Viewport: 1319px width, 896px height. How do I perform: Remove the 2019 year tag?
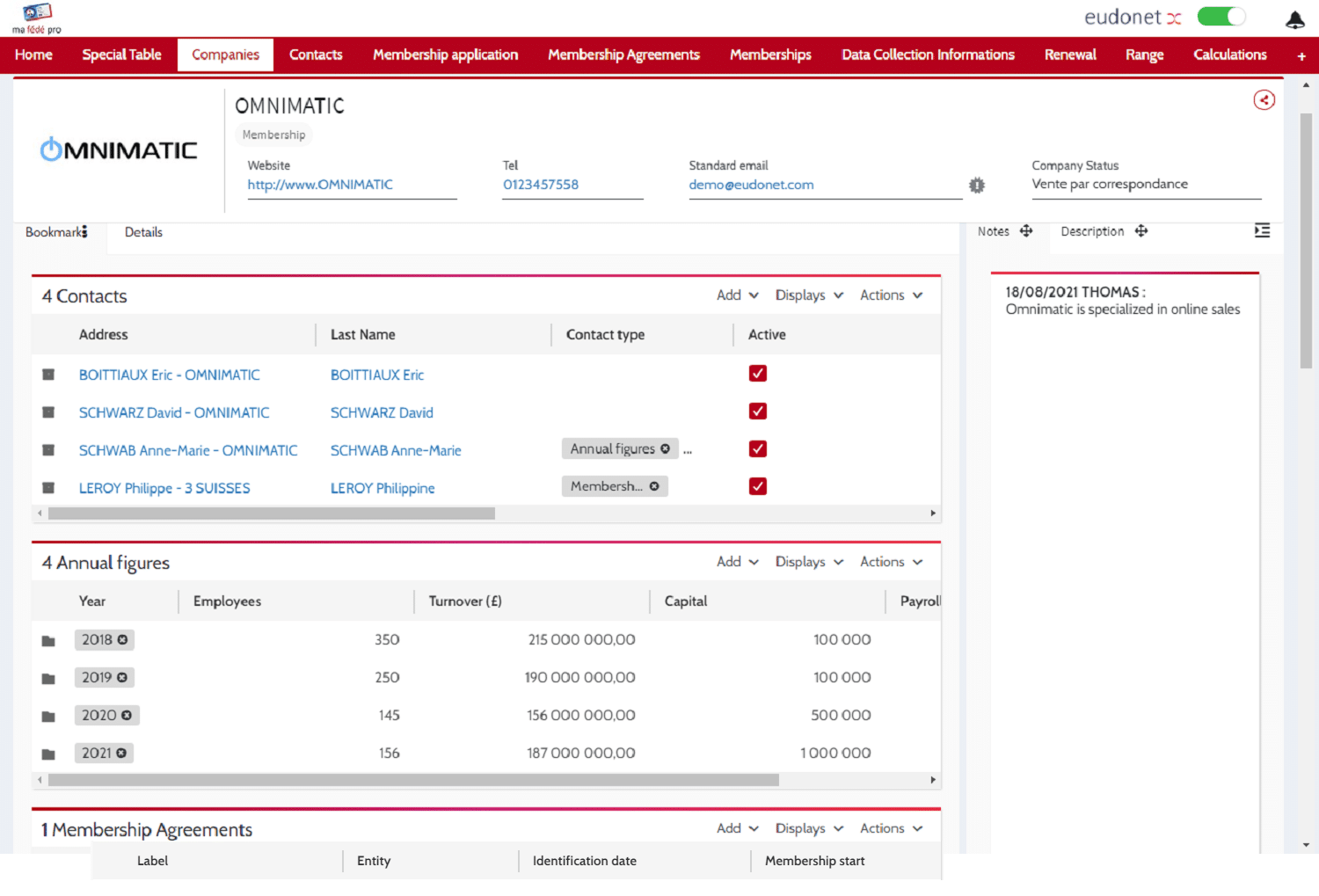coord(122,678)
